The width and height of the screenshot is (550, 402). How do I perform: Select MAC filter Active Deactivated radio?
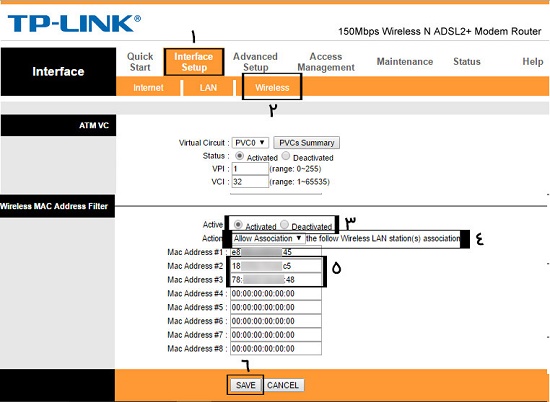[284, 224]
